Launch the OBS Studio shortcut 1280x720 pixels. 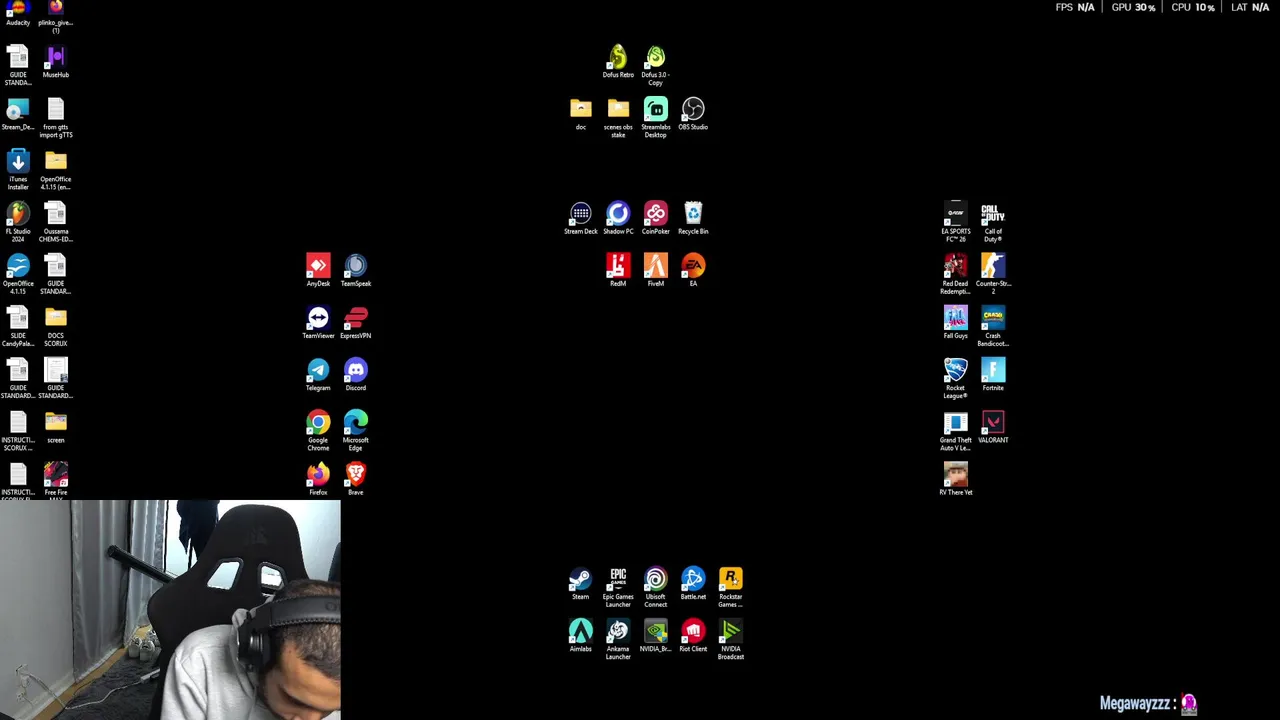pyautogui.click(x=693, y=114)
